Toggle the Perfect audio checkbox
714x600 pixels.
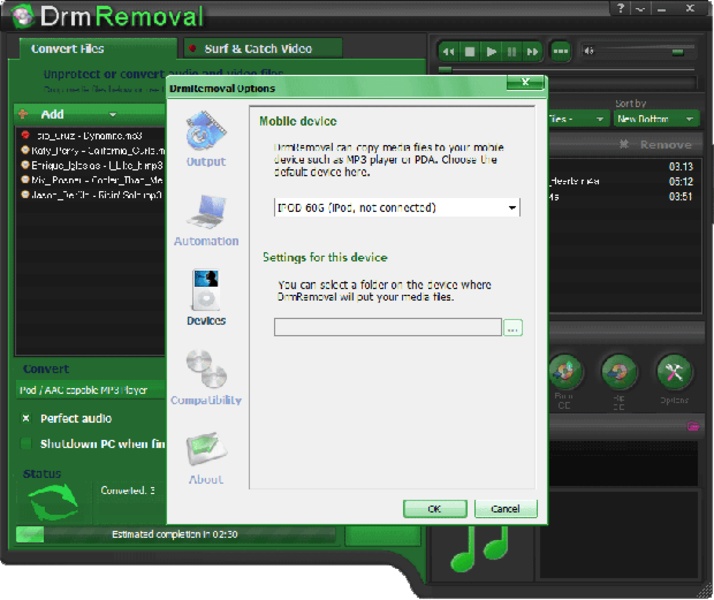point(27,418)
